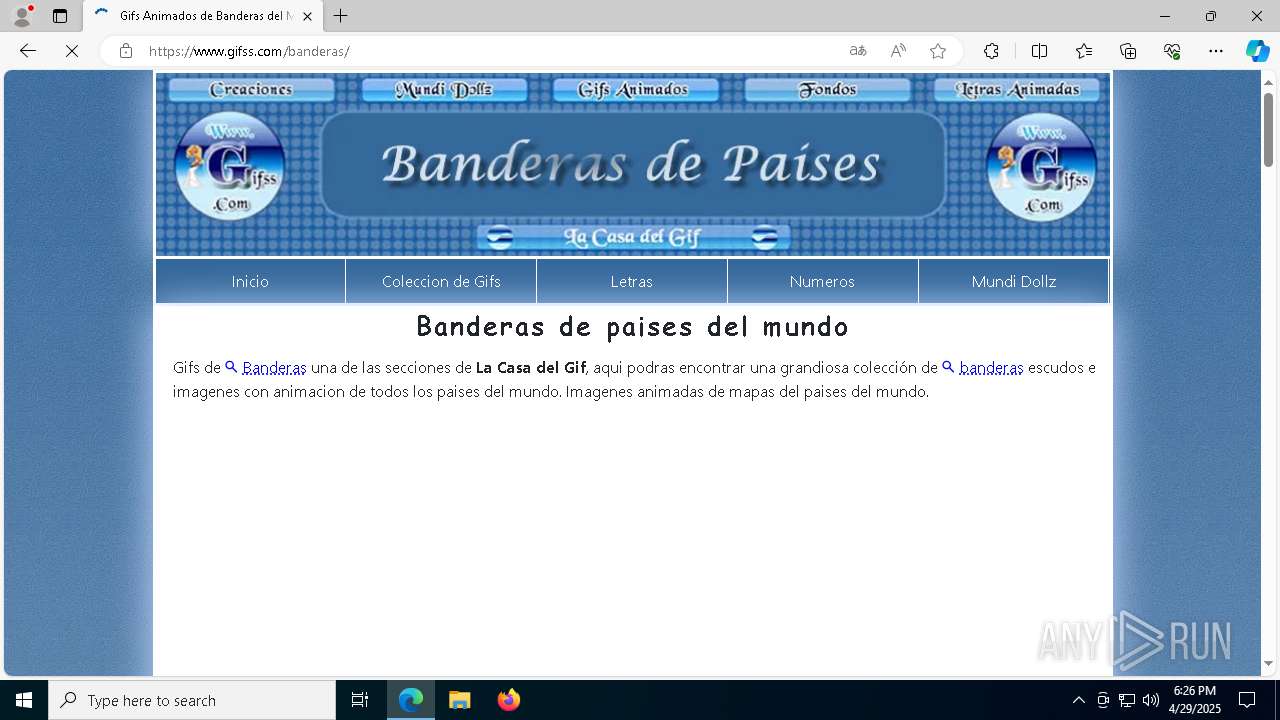Activate Read aloud icon
The image size is (1280, 720).
tap(898, 51)
